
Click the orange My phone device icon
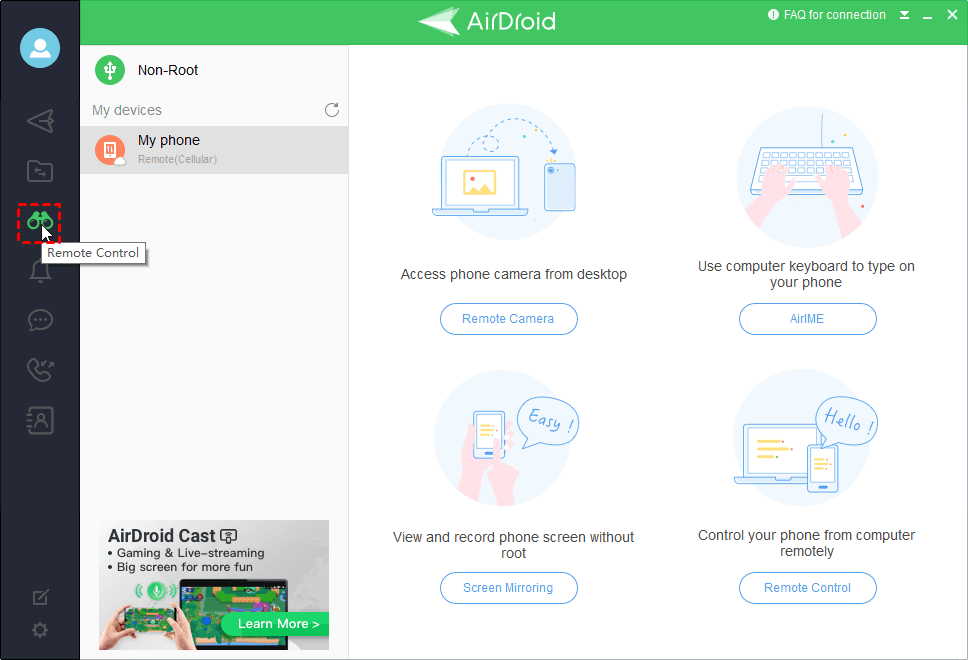110,150
